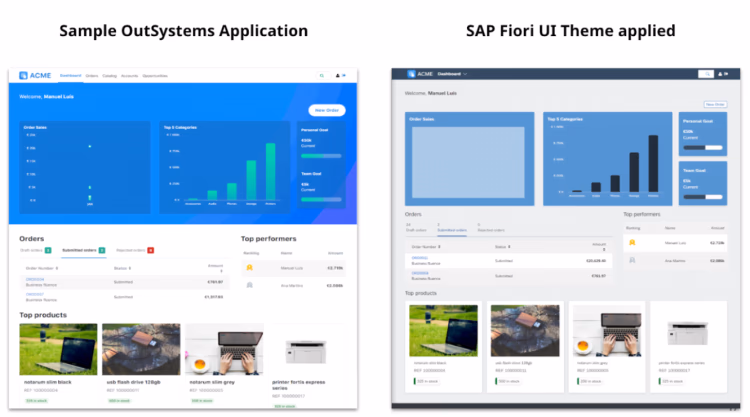Click the logout icon in the SAP Fiori header
The height and width of the screenshot is (417, 750).
tap(726, 74)
